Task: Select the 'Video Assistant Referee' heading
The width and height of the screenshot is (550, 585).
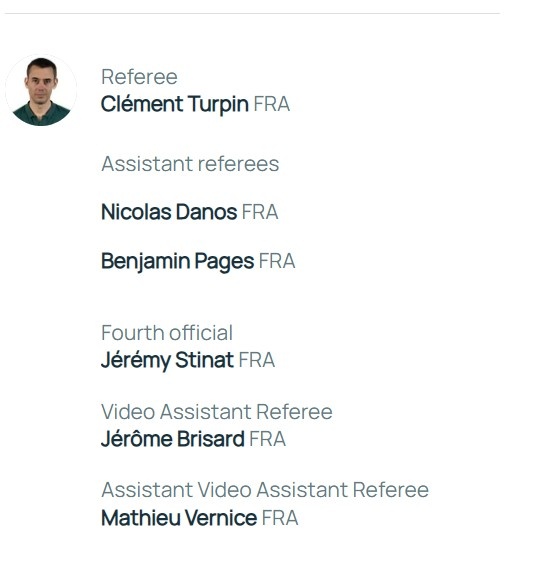Action: 217,412
